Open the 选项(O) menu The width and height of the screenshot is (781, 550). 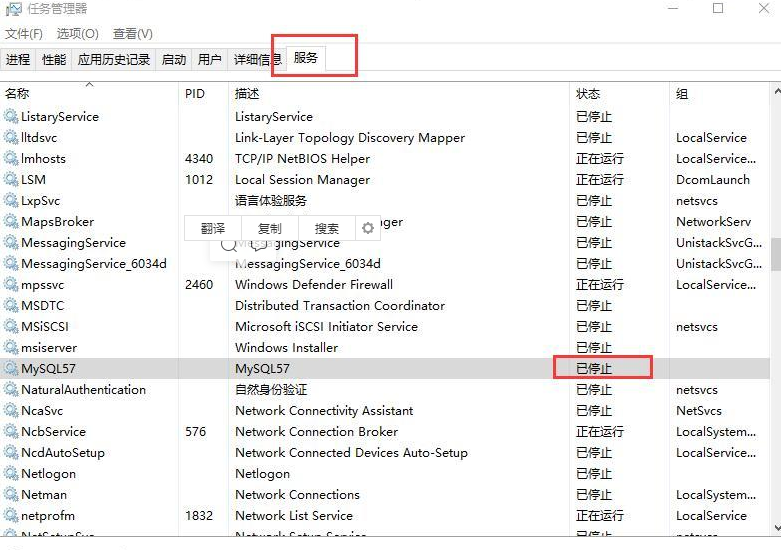pyautogui.click(x=78, y=34)
